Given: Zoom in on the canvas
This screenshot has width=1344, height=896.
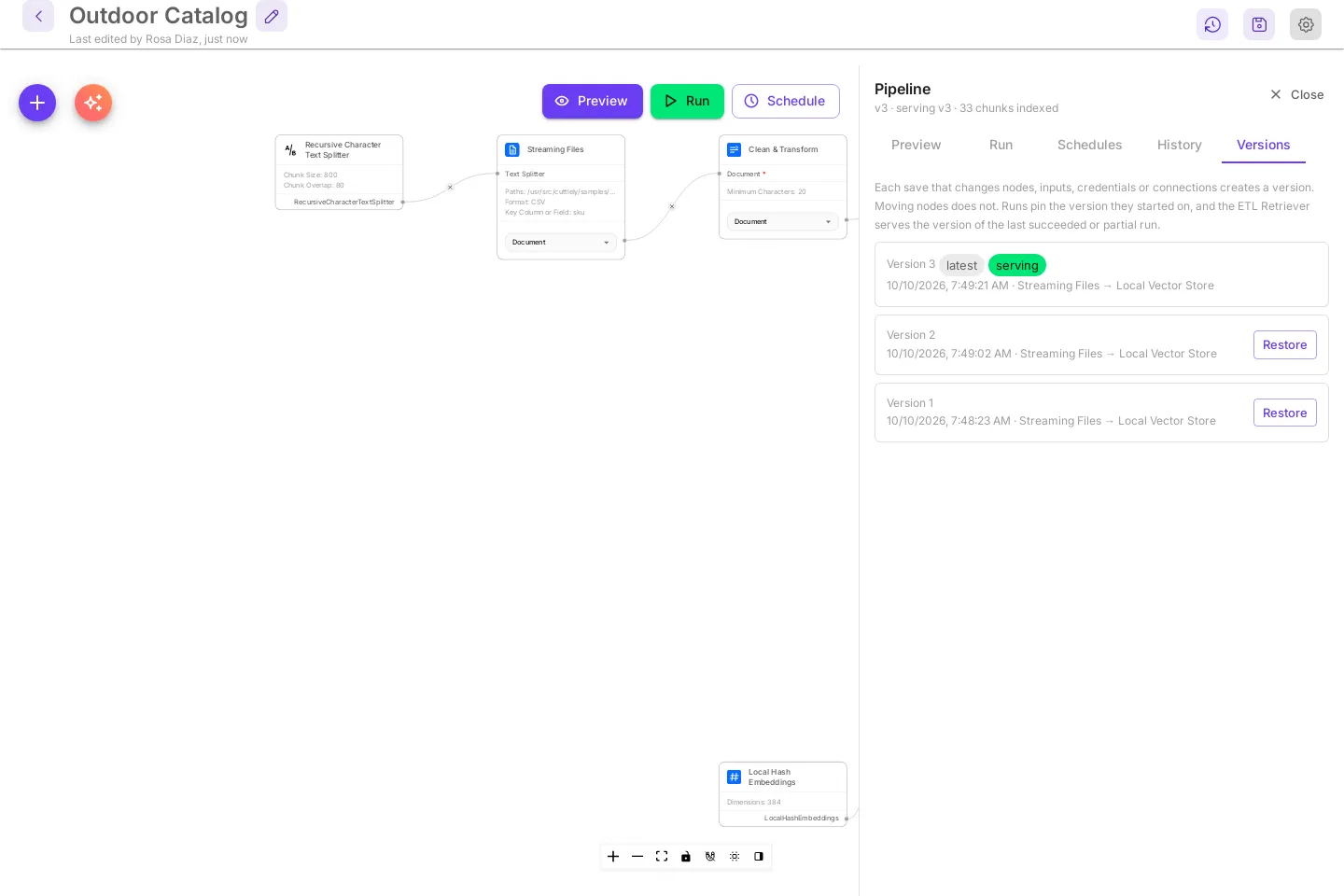Looking at the screenshot, I should pyautogui.click(x=613, y=856).
